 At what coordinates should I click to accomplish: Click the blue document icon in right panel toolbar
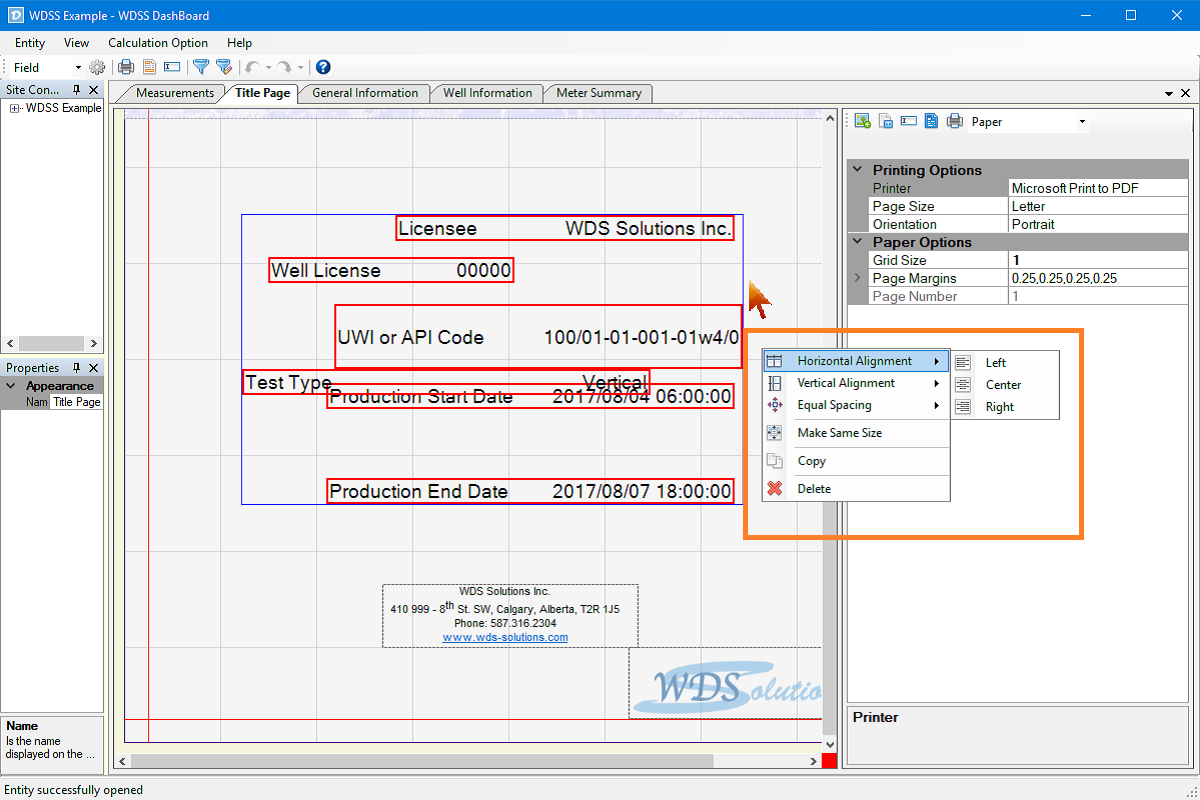(931, 121)
